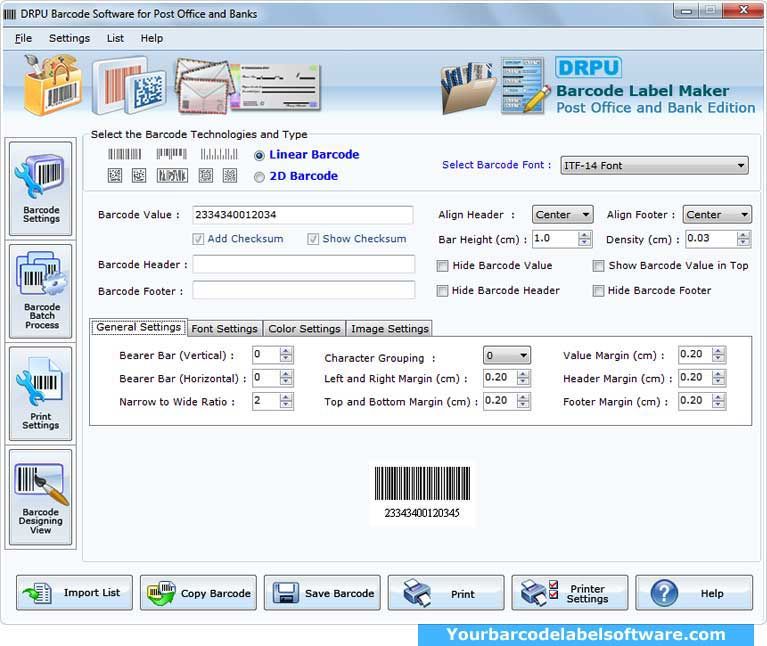Viewport: 767px width, 646px height.
Task: Click the barcode and QR label banner icon
Action: tap(130, 86)
